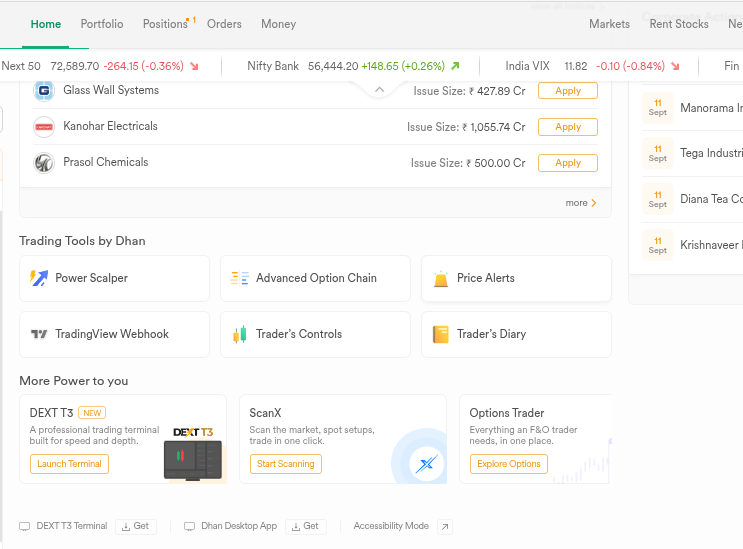Open TradingView Webhook tool

coord(114,334)
